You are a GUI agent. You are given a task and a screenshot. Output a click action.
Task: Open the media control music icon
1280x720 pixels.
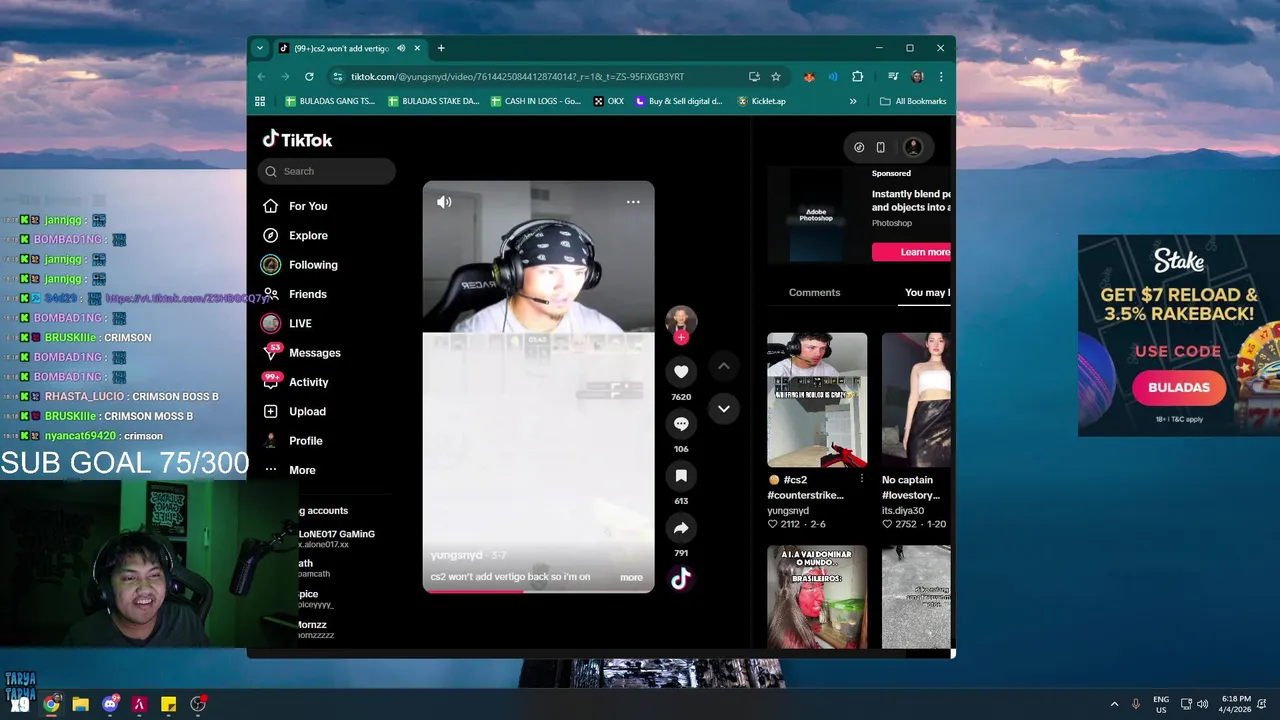[893, 76]
